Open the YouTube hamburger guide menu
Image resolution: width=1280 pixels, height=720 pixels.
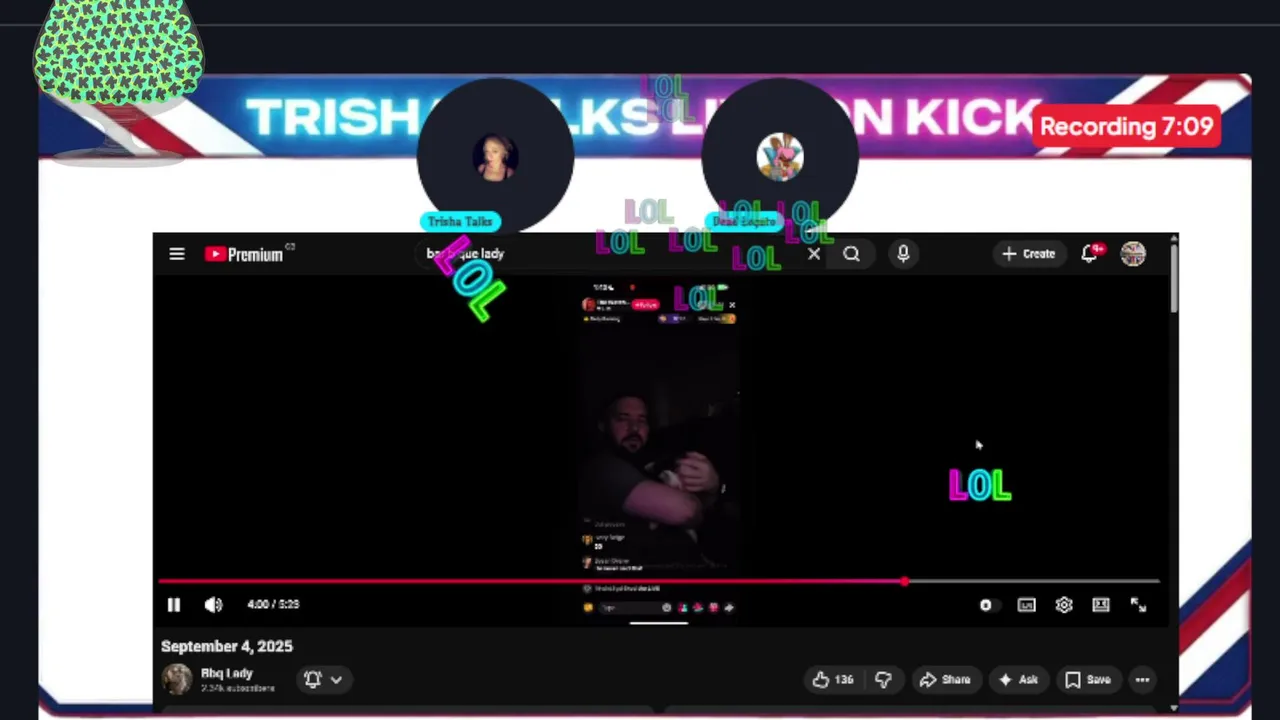click(x=177, y=254)
